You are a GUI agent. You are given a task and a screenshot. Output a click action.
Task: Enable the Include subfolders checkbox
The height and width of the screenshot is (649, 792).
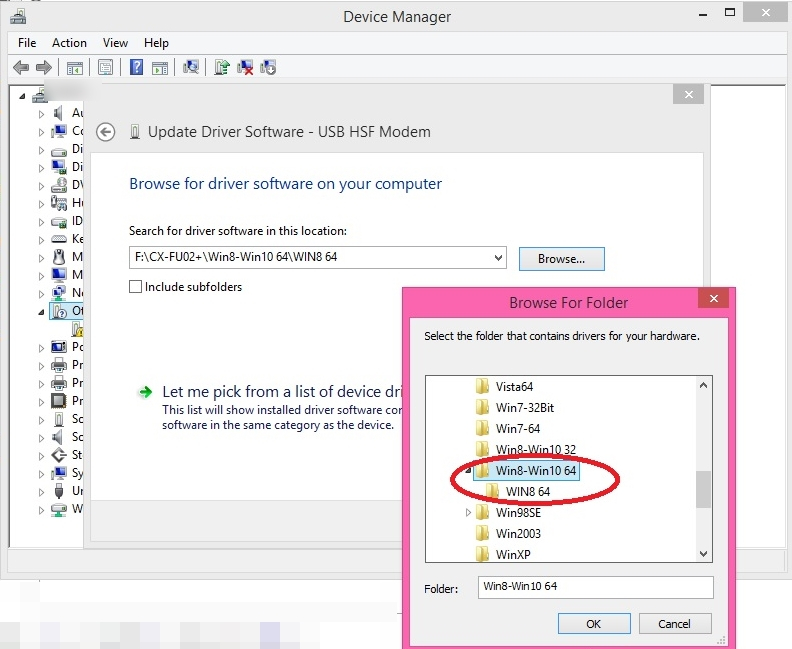(x=135, y=287)
